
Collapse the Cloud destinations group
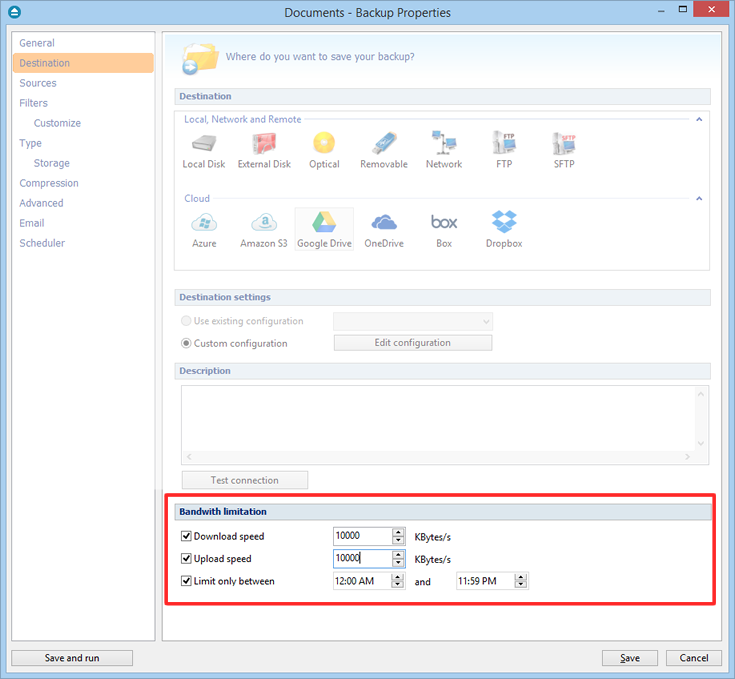(x=699, y=198)
